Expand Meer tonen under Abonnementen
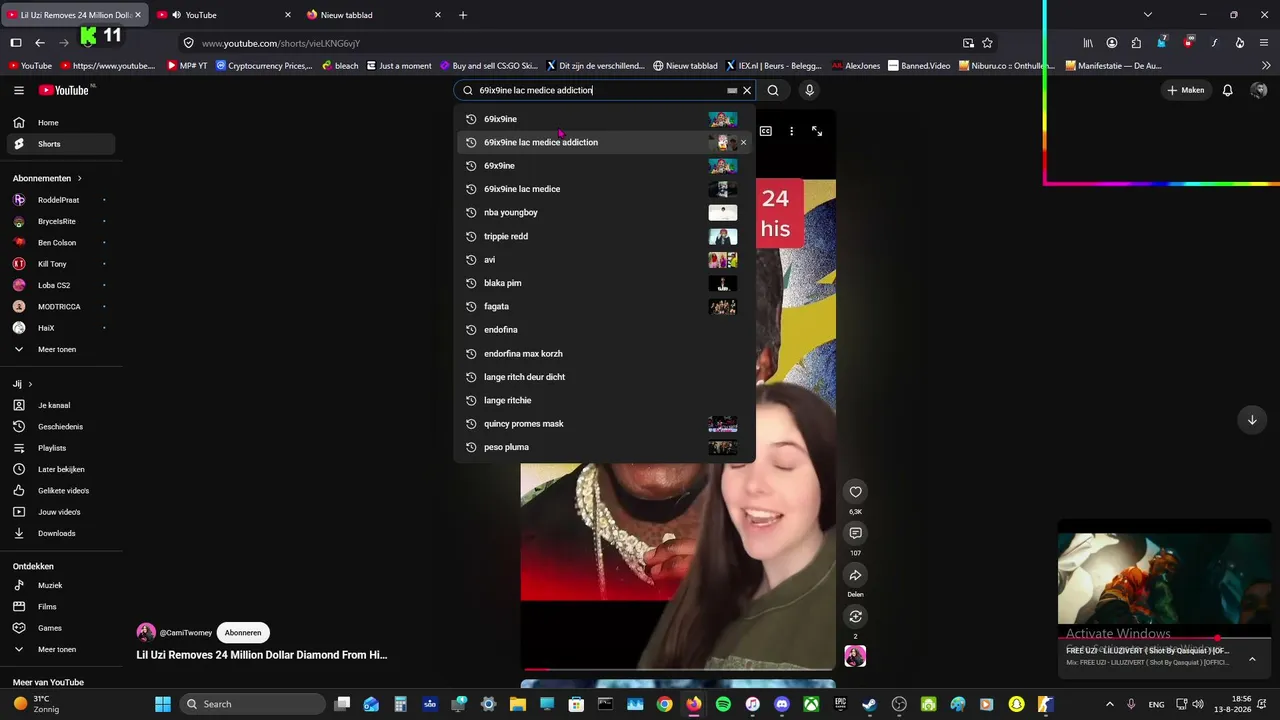Screen dimensions: 1280x720 (62, 349)
